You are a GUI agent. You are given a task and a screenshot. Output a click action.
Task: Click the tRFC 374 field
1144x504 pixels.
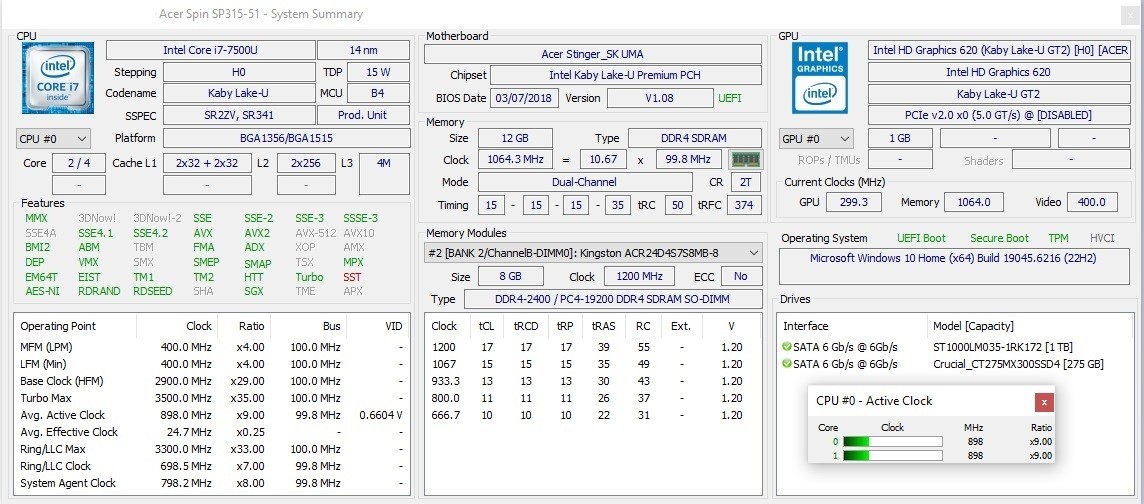point(744,205)
